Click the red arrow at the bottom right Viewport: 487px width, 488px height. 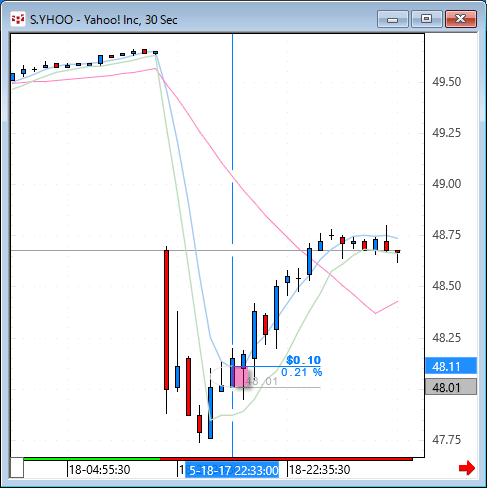(x=467, y=468)
